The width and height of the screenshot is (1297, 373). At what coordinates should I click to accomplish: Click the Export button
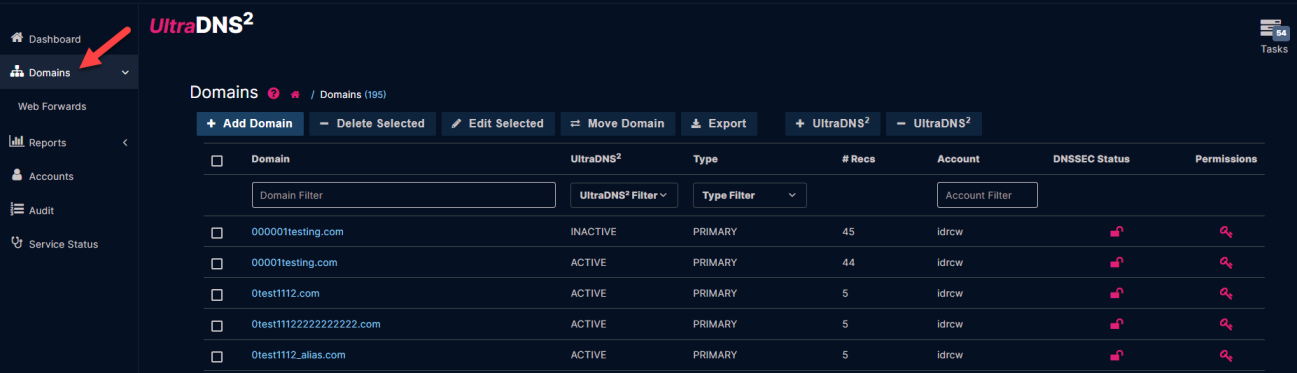[x=719, y=123]
